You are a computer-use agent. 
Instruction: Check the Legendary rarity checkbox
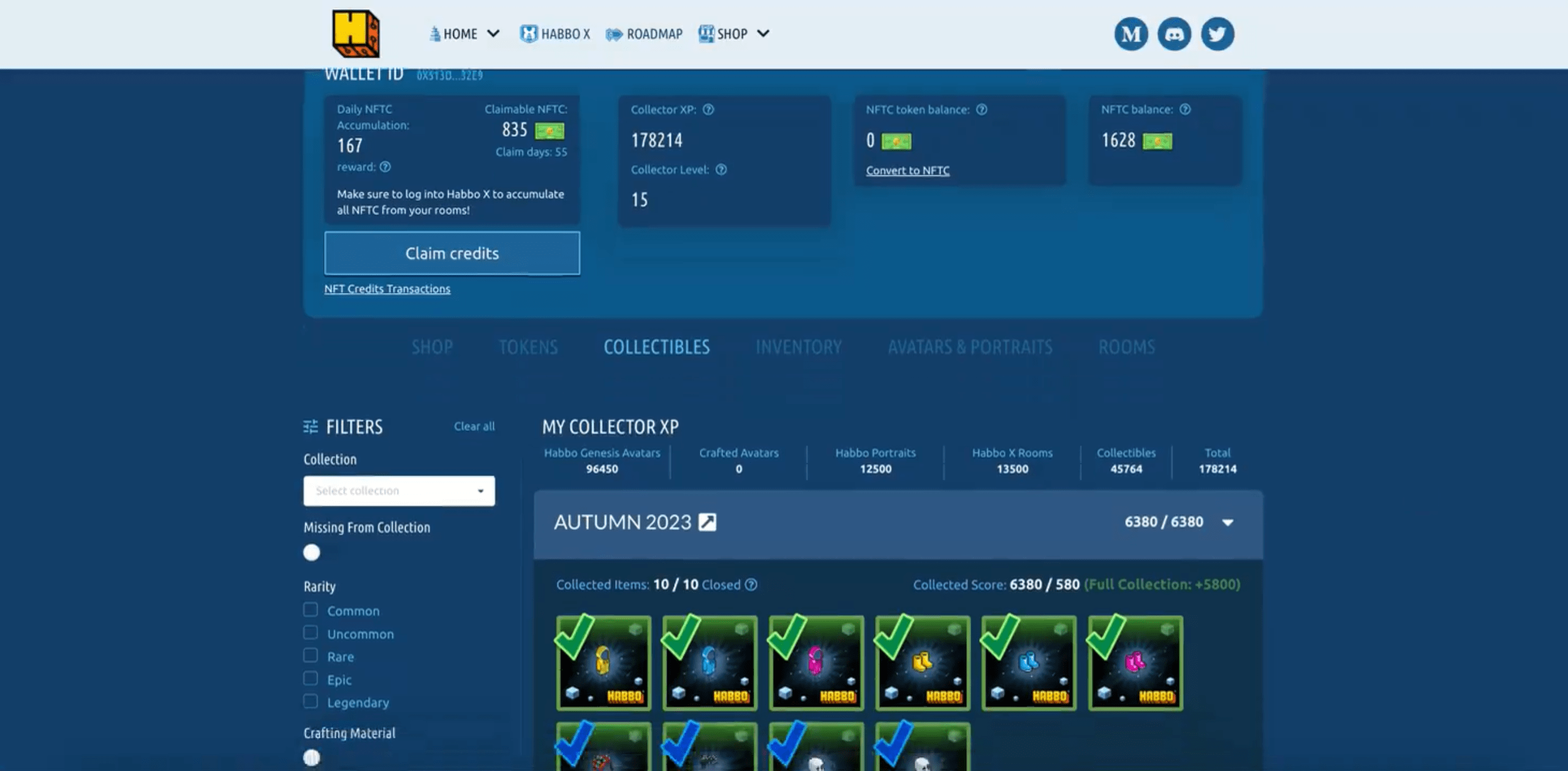(x=311, y=701)
